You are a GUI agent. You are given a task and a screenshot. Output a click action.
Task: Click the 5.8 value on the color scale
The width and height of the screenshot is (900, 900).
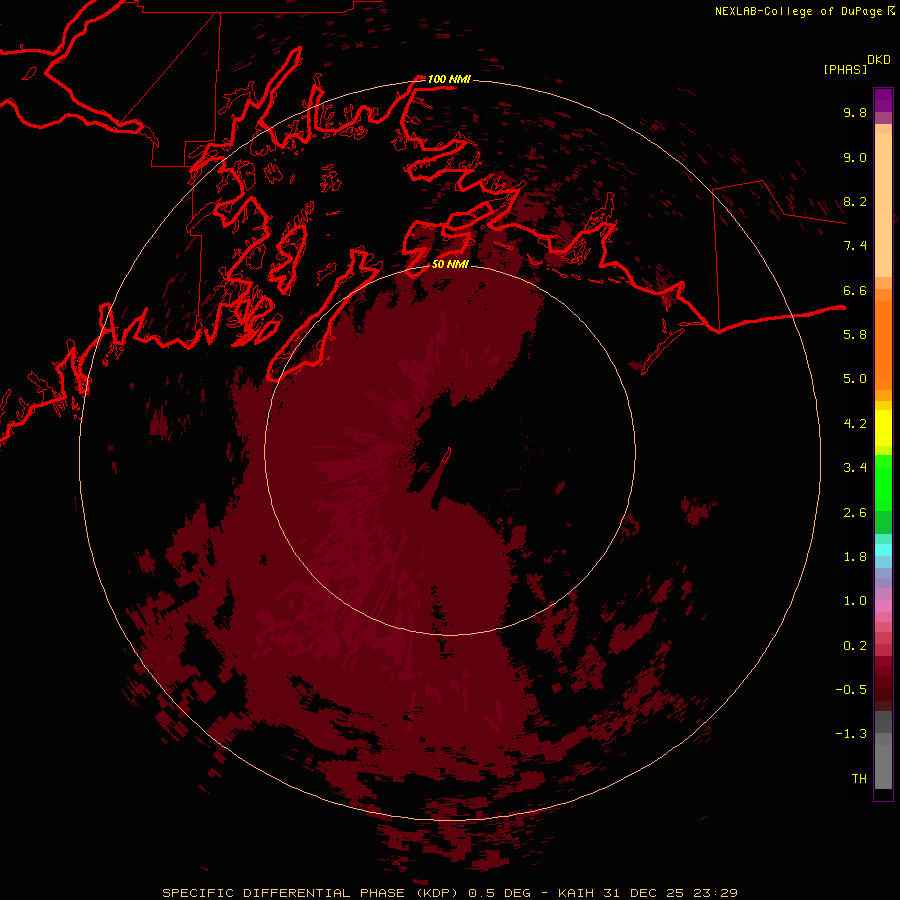pos(855,335)
